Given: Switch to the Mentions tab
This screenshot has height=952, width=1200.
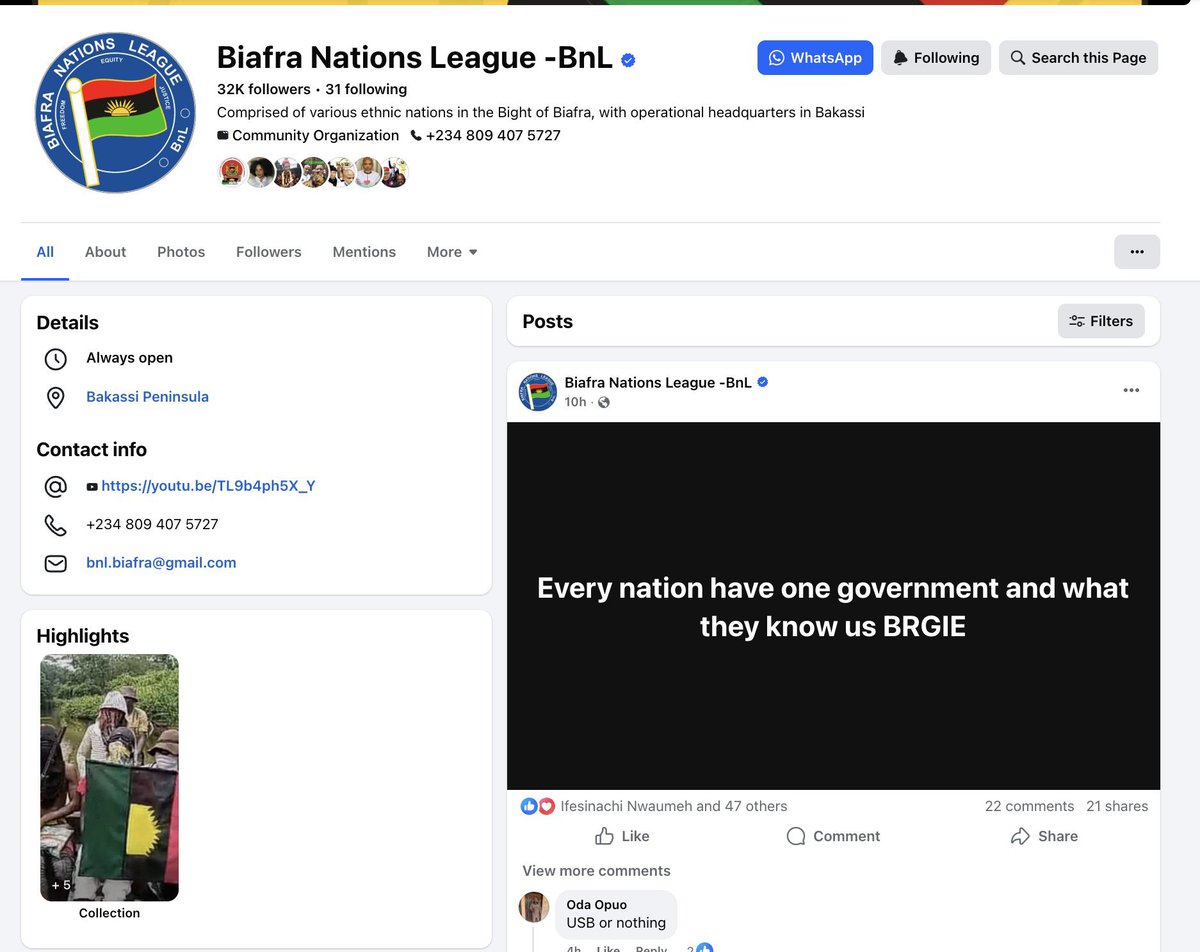Looking at the screenshot, I should point(364,252).
